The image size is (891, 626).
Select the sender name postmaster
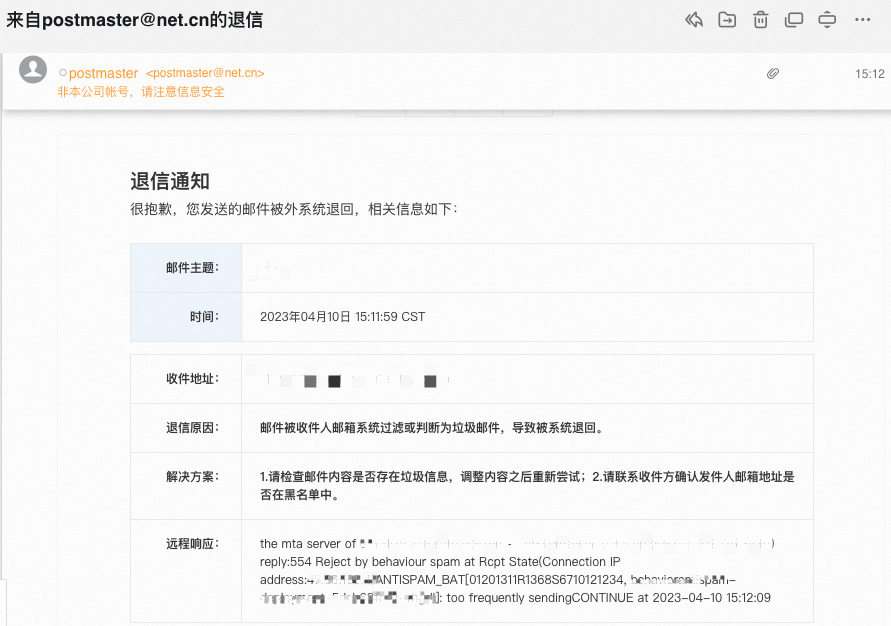click(103, 73)
